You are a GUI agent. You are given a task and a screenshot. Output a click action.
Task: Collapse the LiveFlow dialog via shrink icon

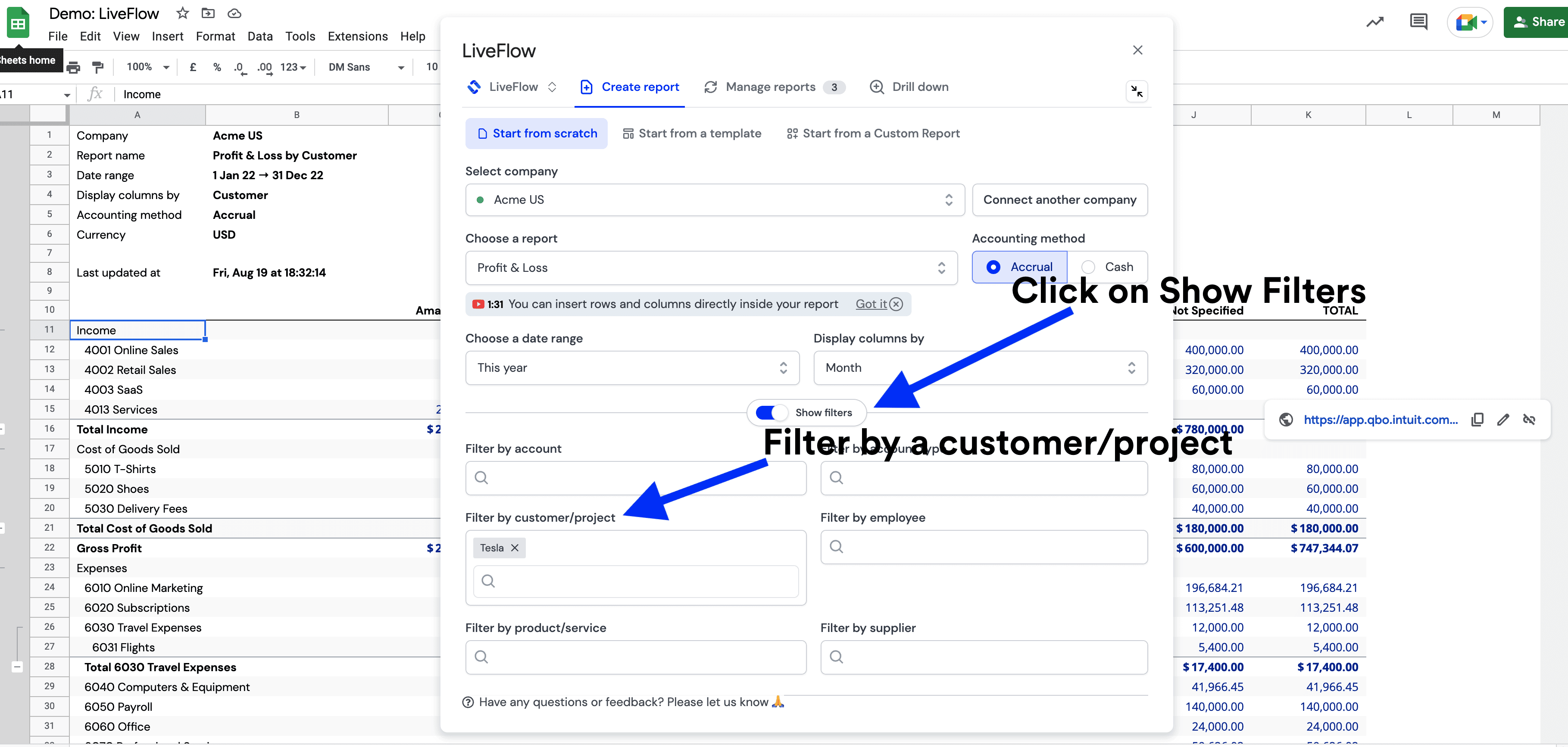[x=1137, y=91]
